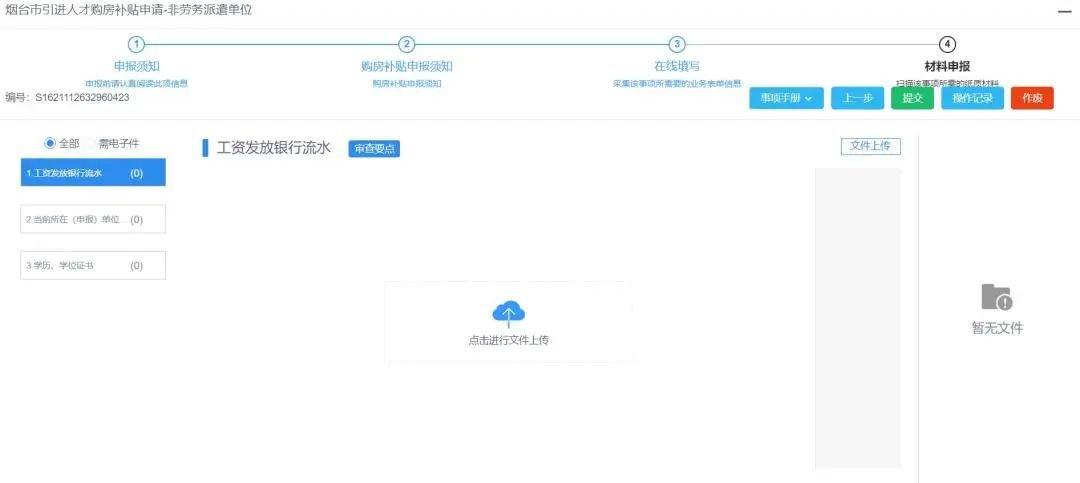Select the 需电子件 radio option
Viewport: 1080px width, 483px height.
coord(90,143)
